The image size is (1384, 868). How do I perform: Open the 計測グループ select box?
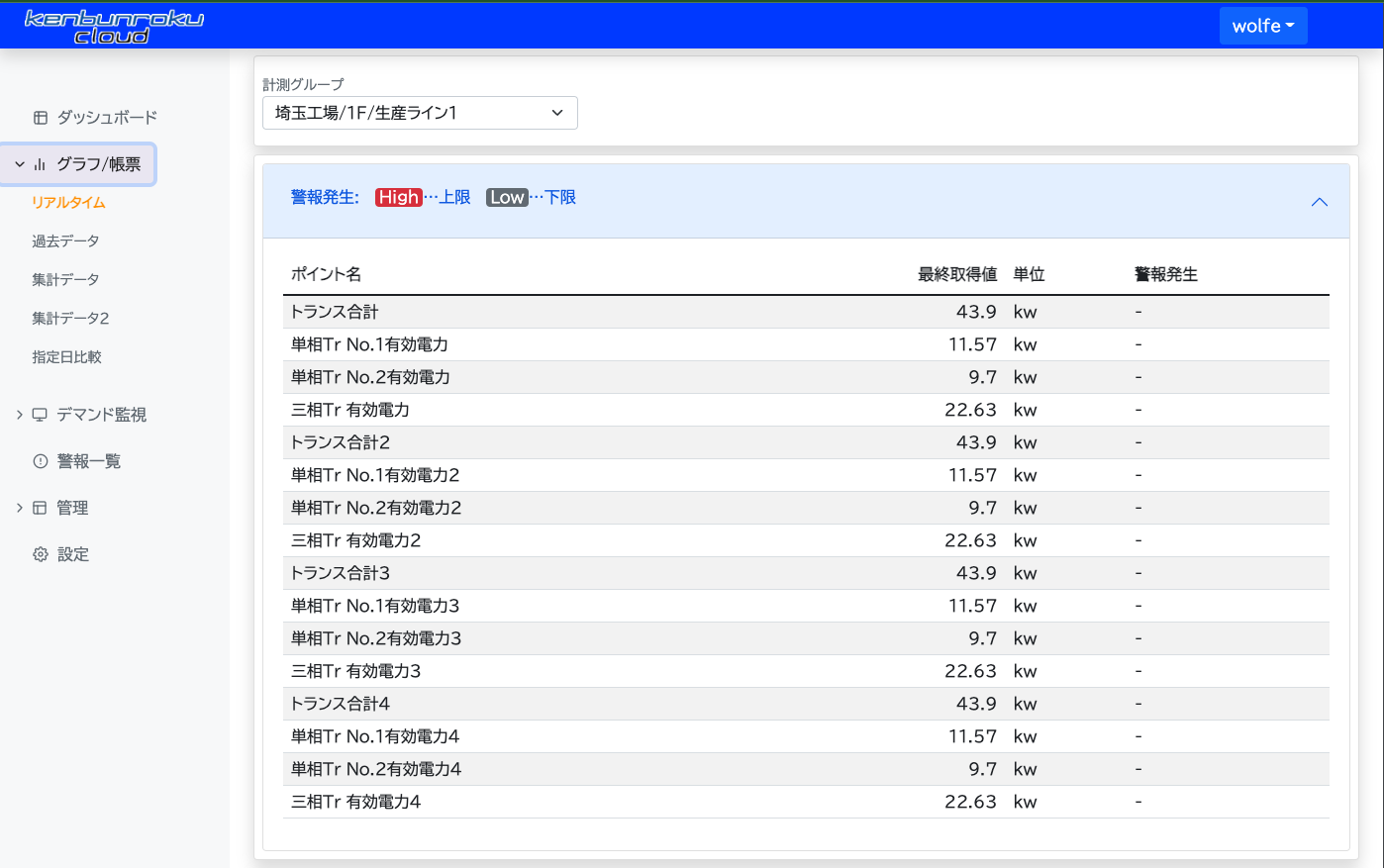420,113
